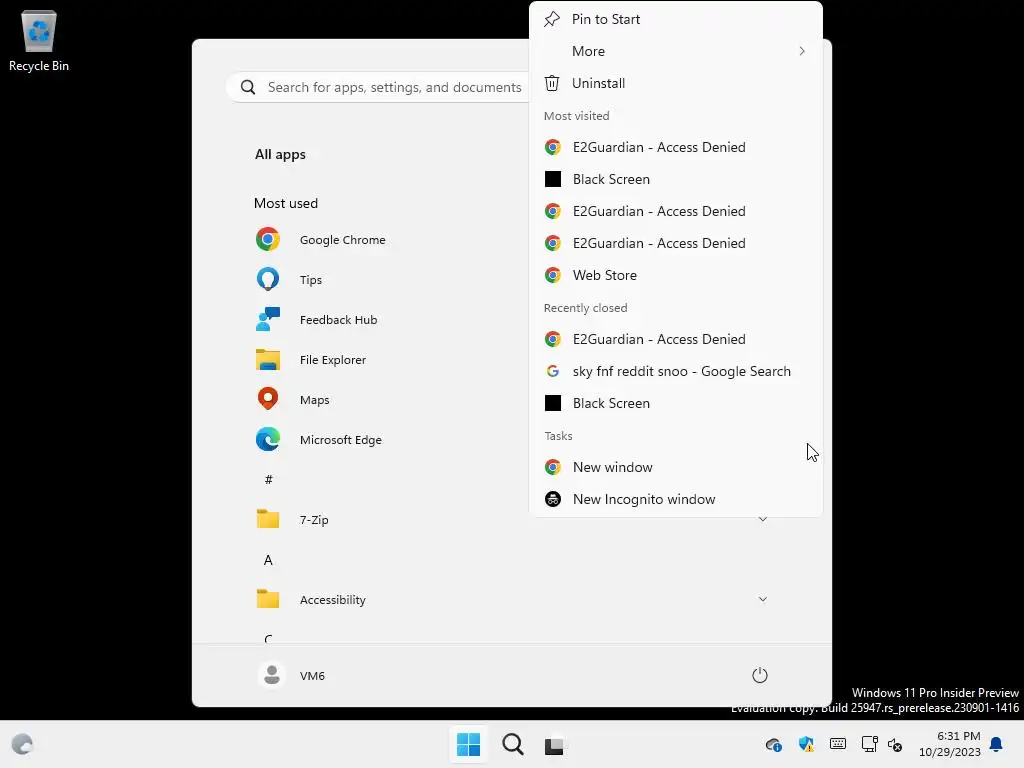Open taskbar Search magnifier icon
Image resolution: width=1024 pixels, height=768 pixels.
pos(513,744)
